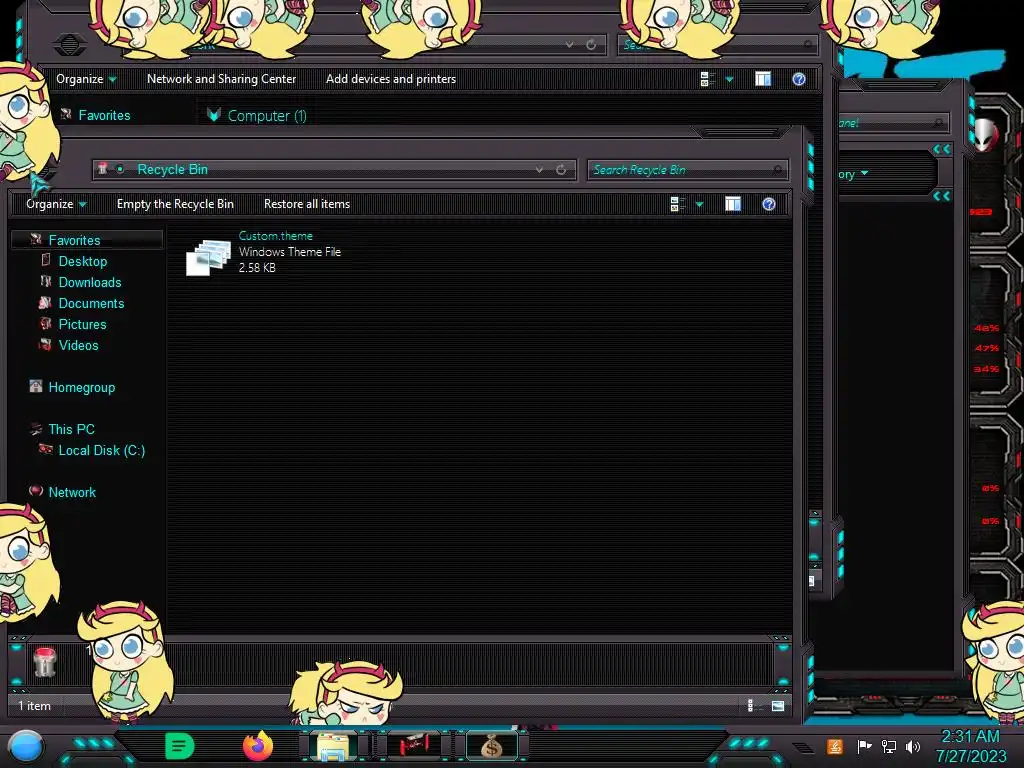Viewport: 1024px width, 768px height.
Task: Toggle preview pane in Recycle Bin window
Action: [733, 204]
